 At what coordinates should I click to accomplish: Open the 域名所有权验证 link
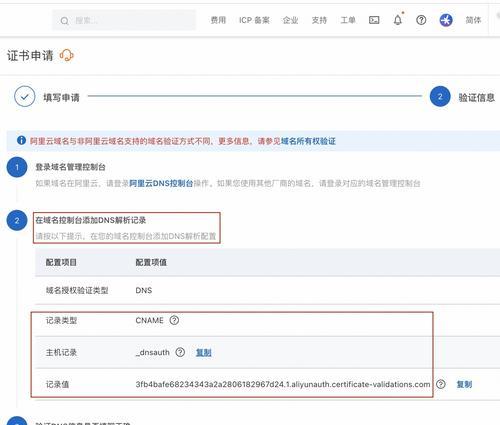click(308, 141)
